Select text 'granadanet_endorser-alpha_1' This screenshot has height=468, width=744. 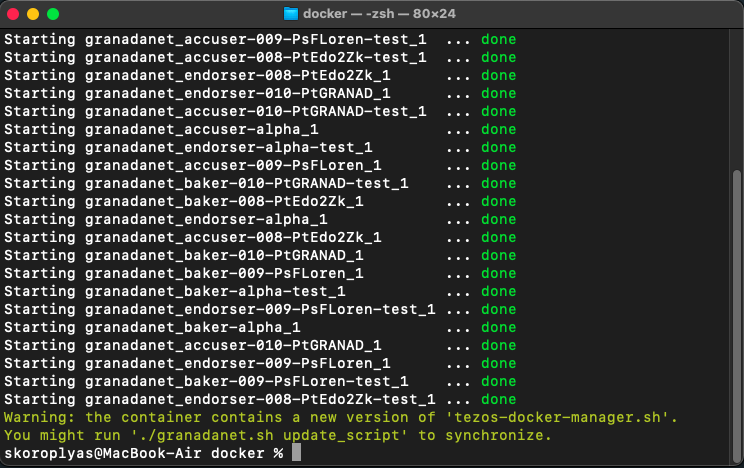click(206, 220)
